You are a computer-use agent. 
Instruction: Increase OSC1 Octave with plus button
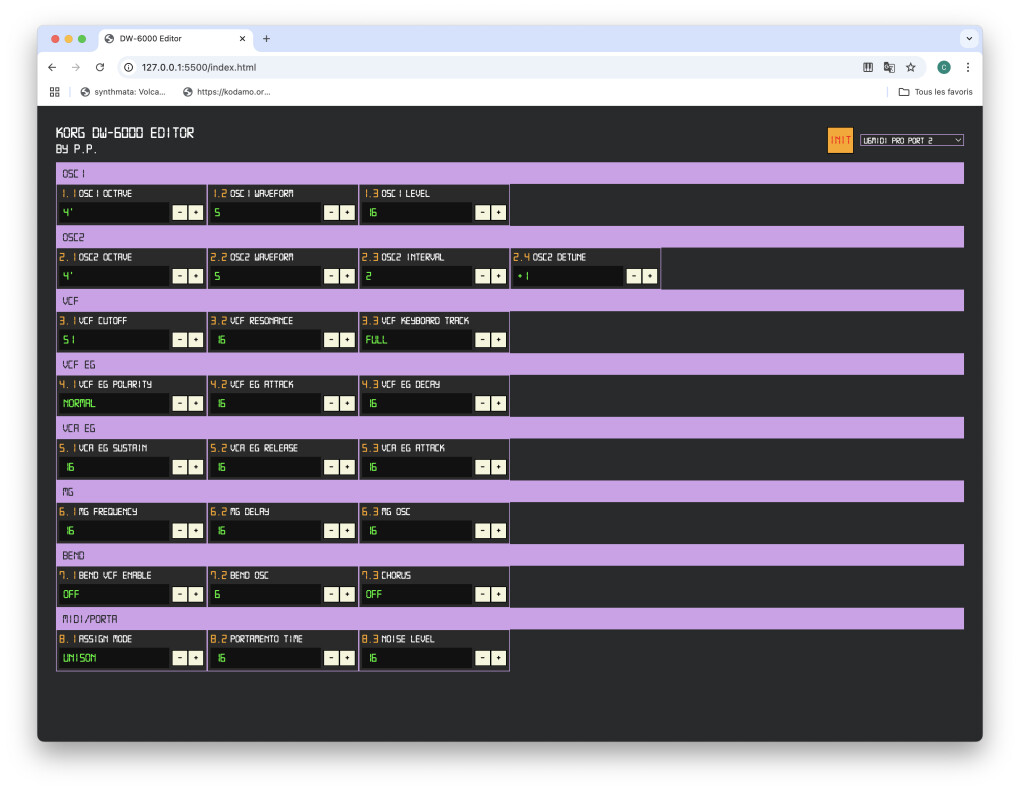(x=196, y=213)
